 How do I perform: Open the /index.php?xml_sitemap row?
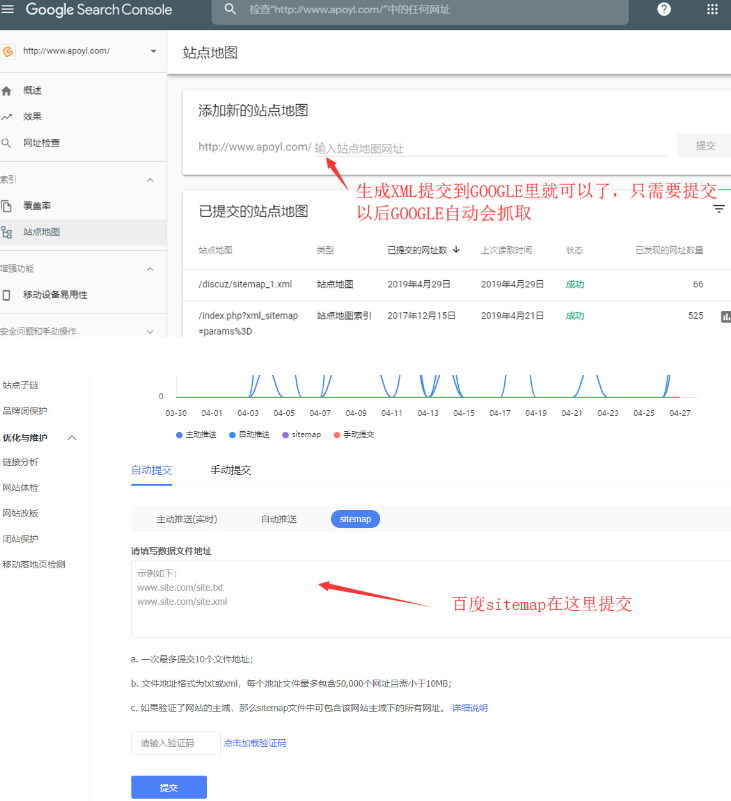tap(457, 319)
